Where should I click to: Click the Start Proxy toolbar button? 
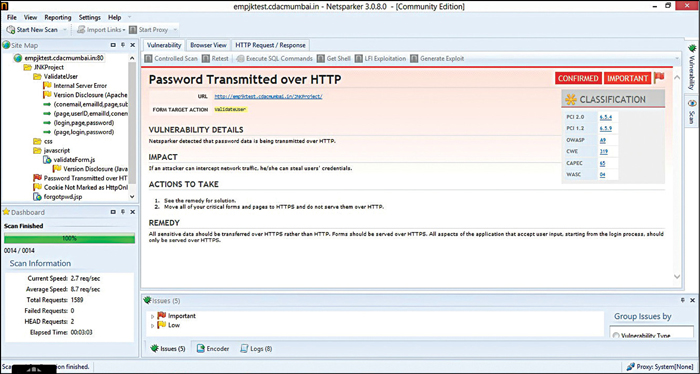[148, 30]
